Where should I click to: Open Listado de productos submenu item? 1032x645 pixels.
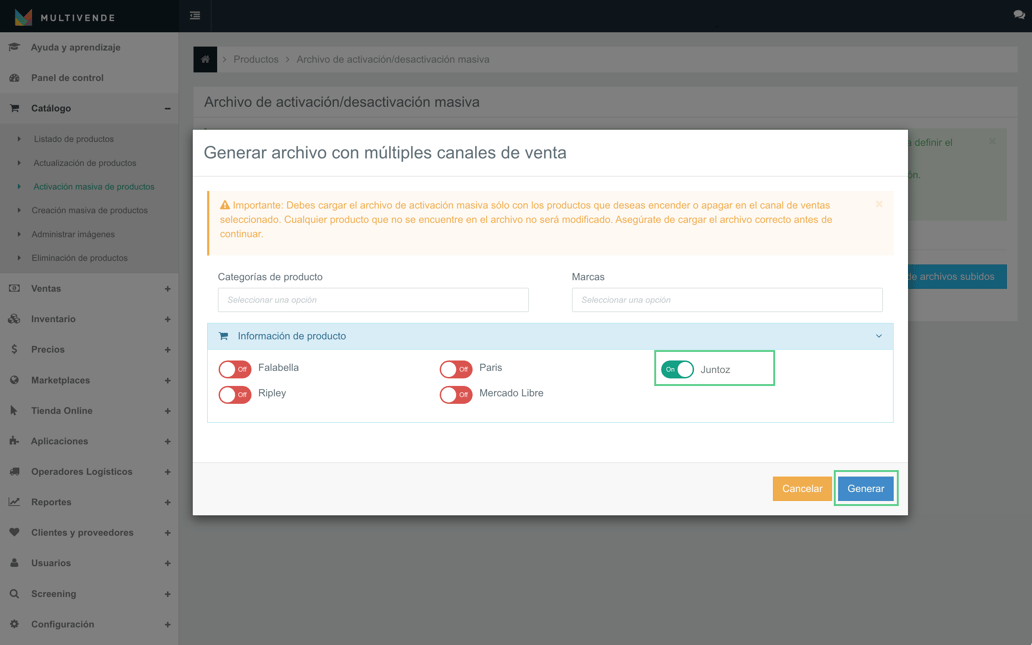point(74,139)
